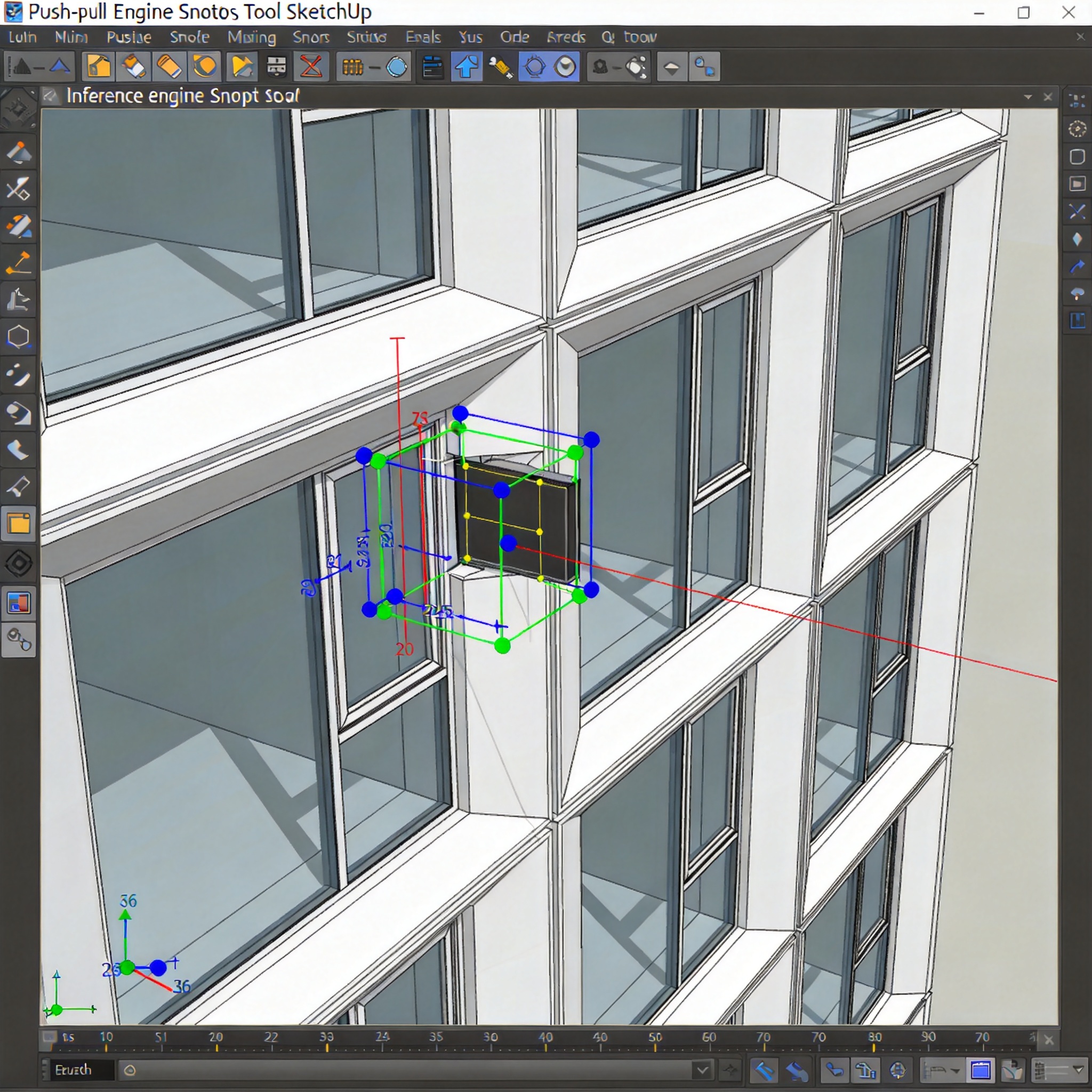Click the yellow pen icon in top toolbar
Image resolution: width=1092 pixels, height=1092 pixels.
[500, 67]
